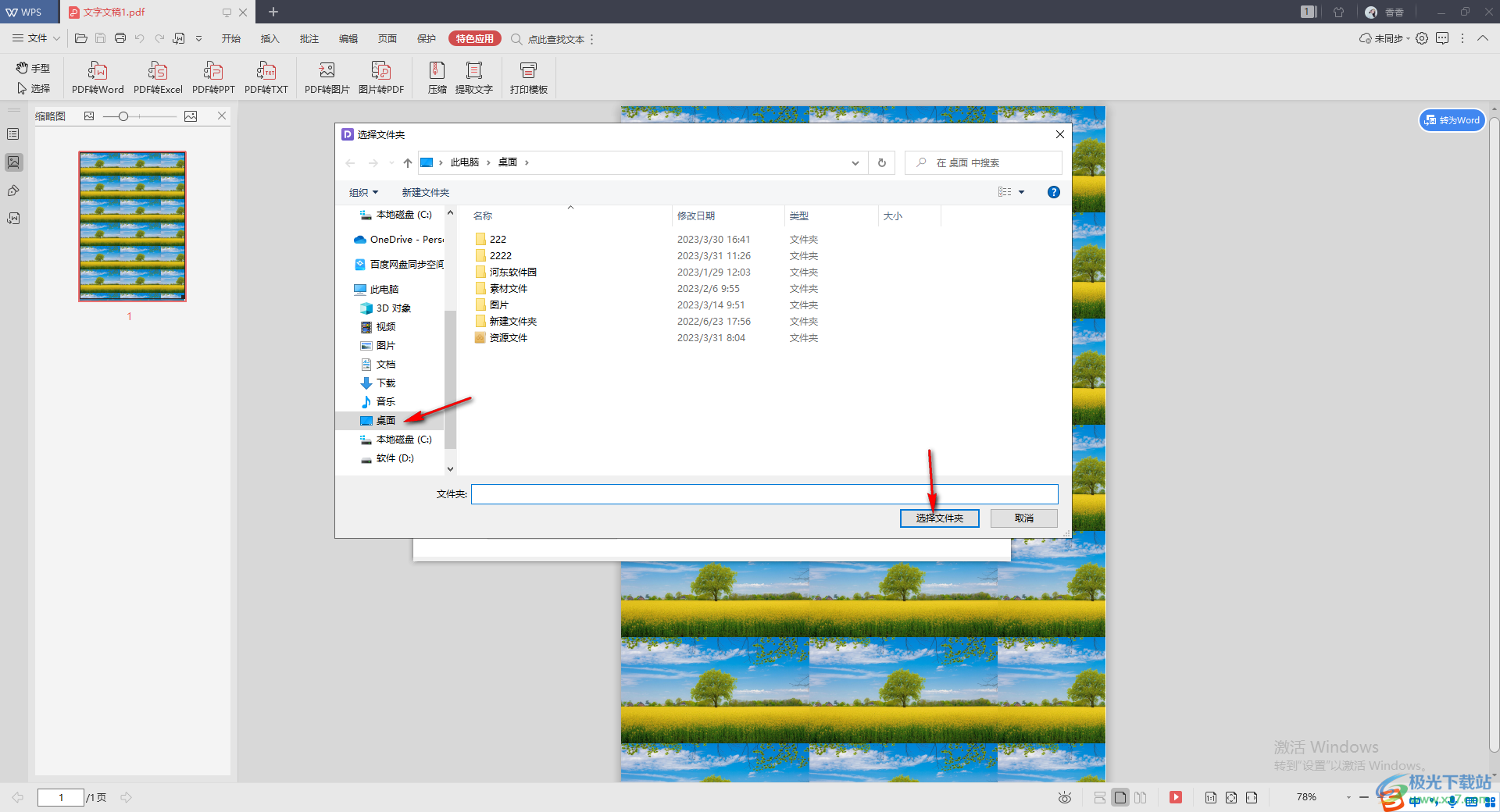Viewport: 1500px width, 812px height.
Task: Click the 选择文件夹 button
Action: click(940, 518)
